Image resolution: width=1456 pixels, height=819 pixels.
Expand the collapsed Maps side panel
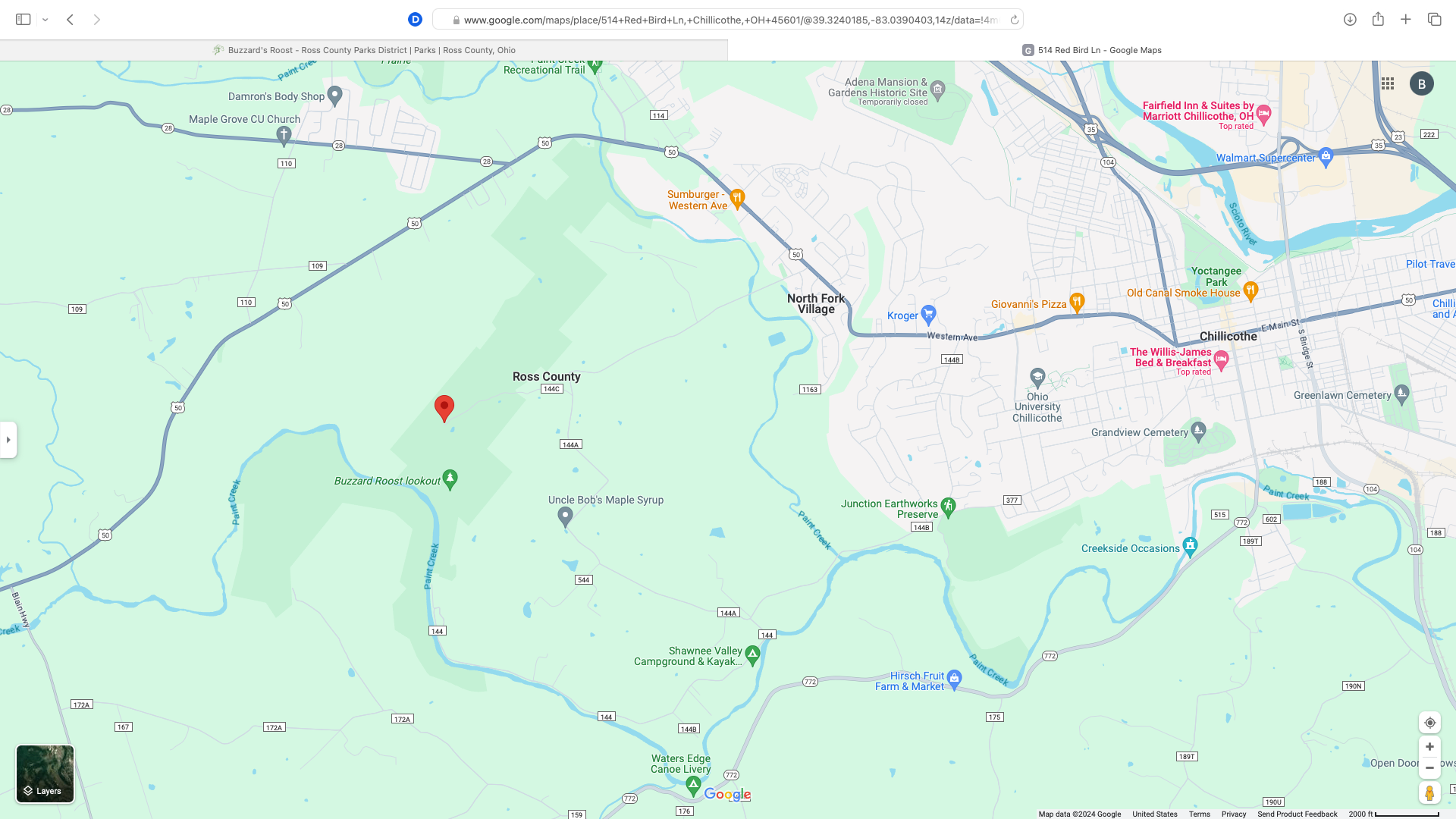pos(8,440)
